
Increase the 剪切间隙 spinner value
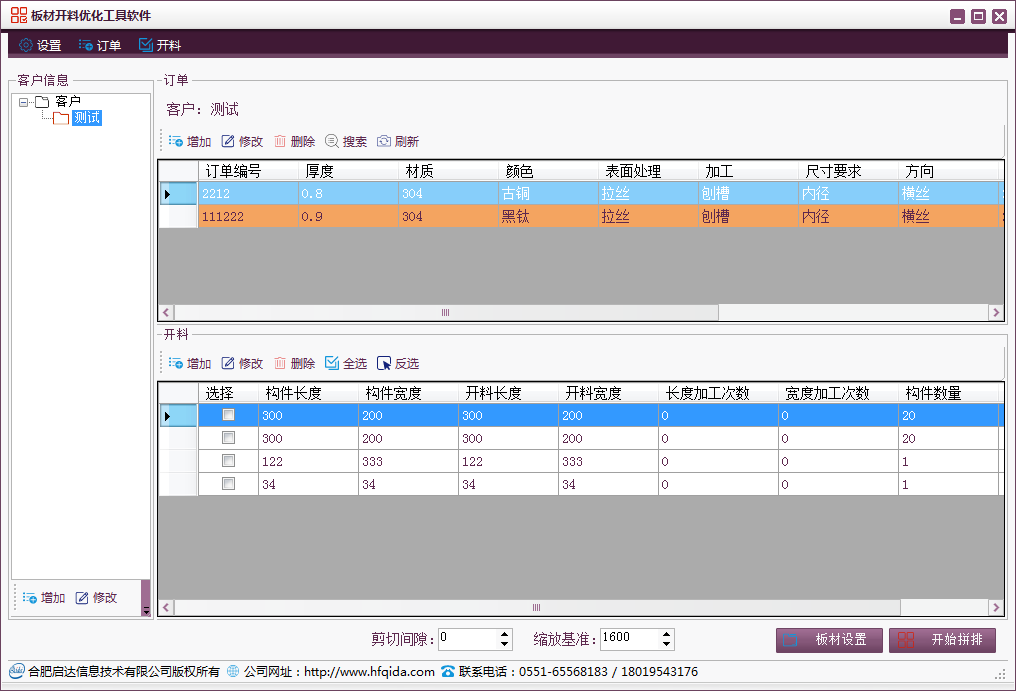pos(503,633)
